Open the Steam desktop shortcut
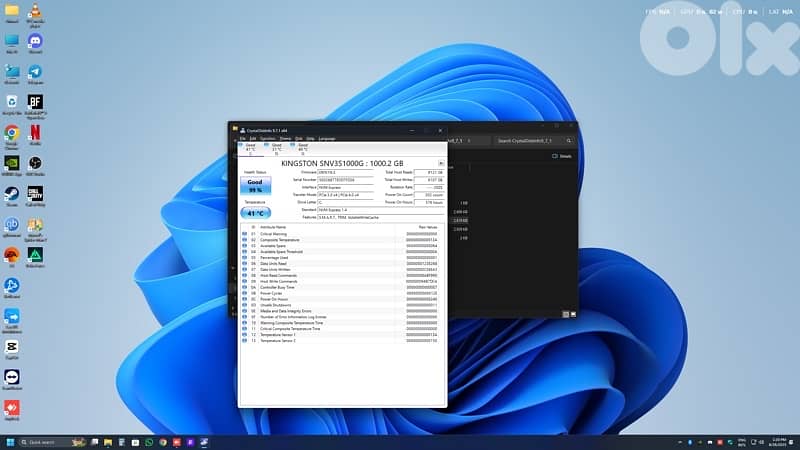Image resolution: width=800 pixels, height=450 pixels. (x=12, y=194)
